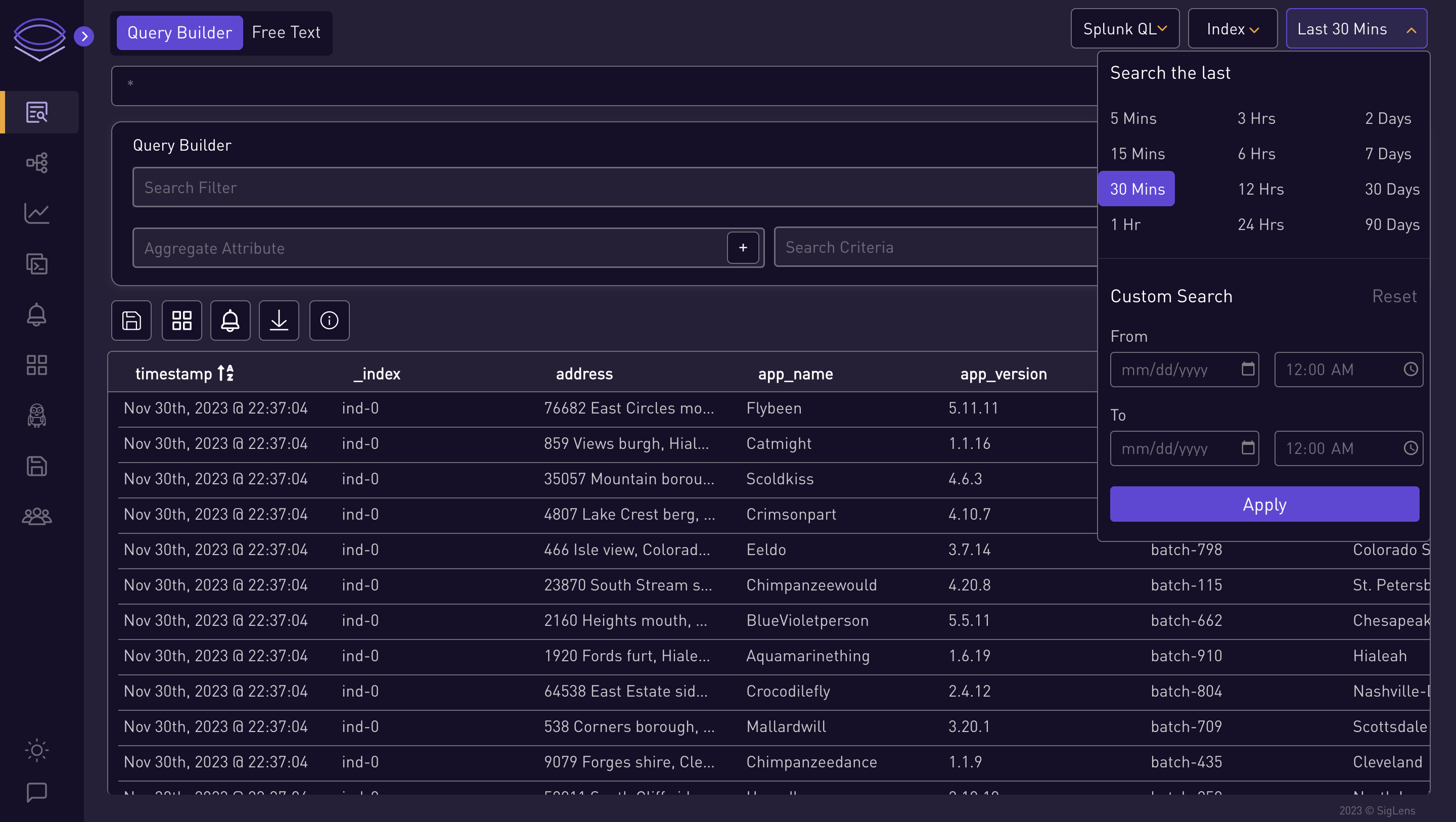The image size is (1456, 822).
Task: Create alert with bell toolbar icon
Action: pos(230,321)
